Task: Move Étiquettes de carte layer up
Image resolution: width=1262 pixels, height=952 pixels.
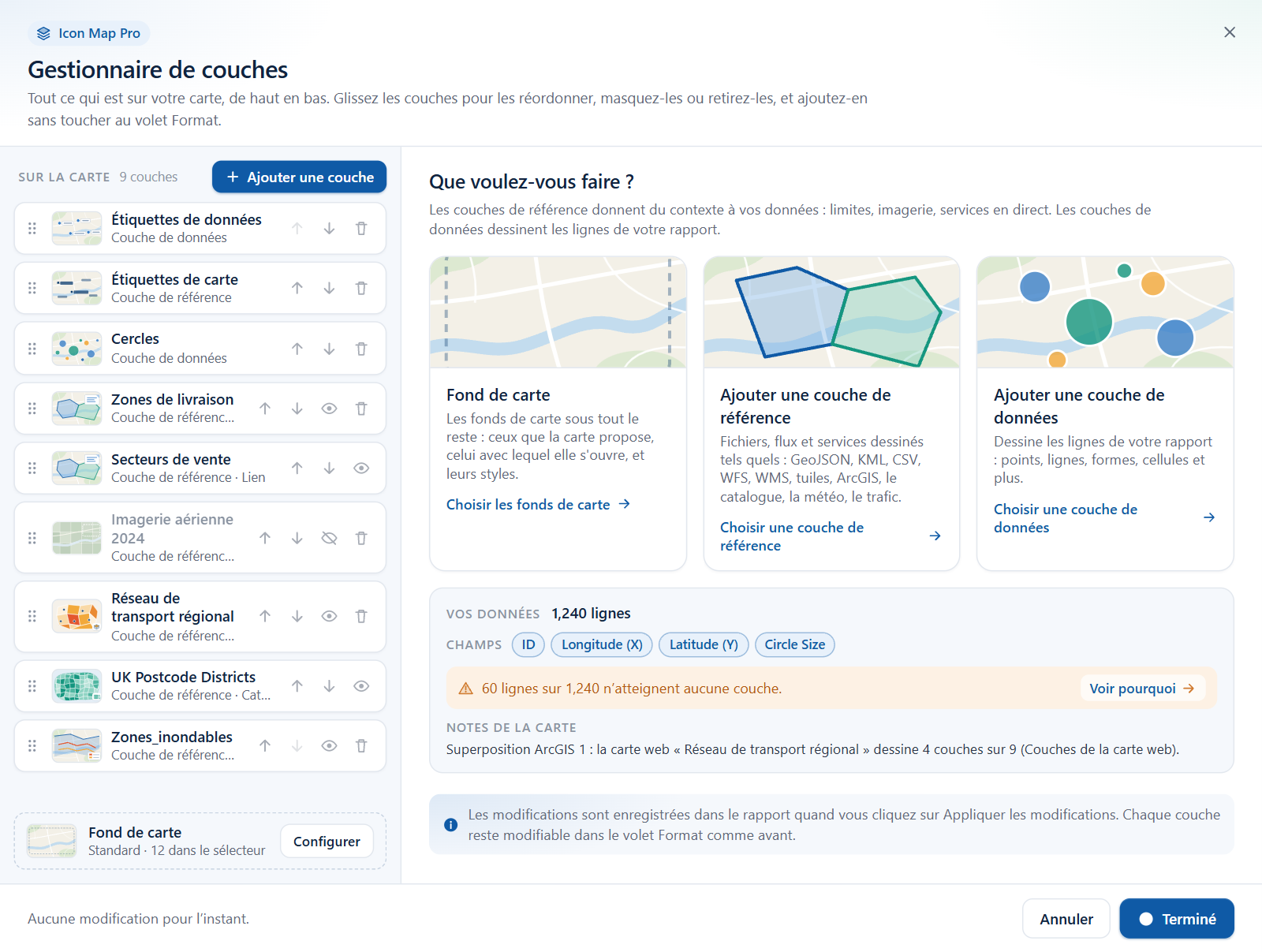Action: tap(297, 289)
